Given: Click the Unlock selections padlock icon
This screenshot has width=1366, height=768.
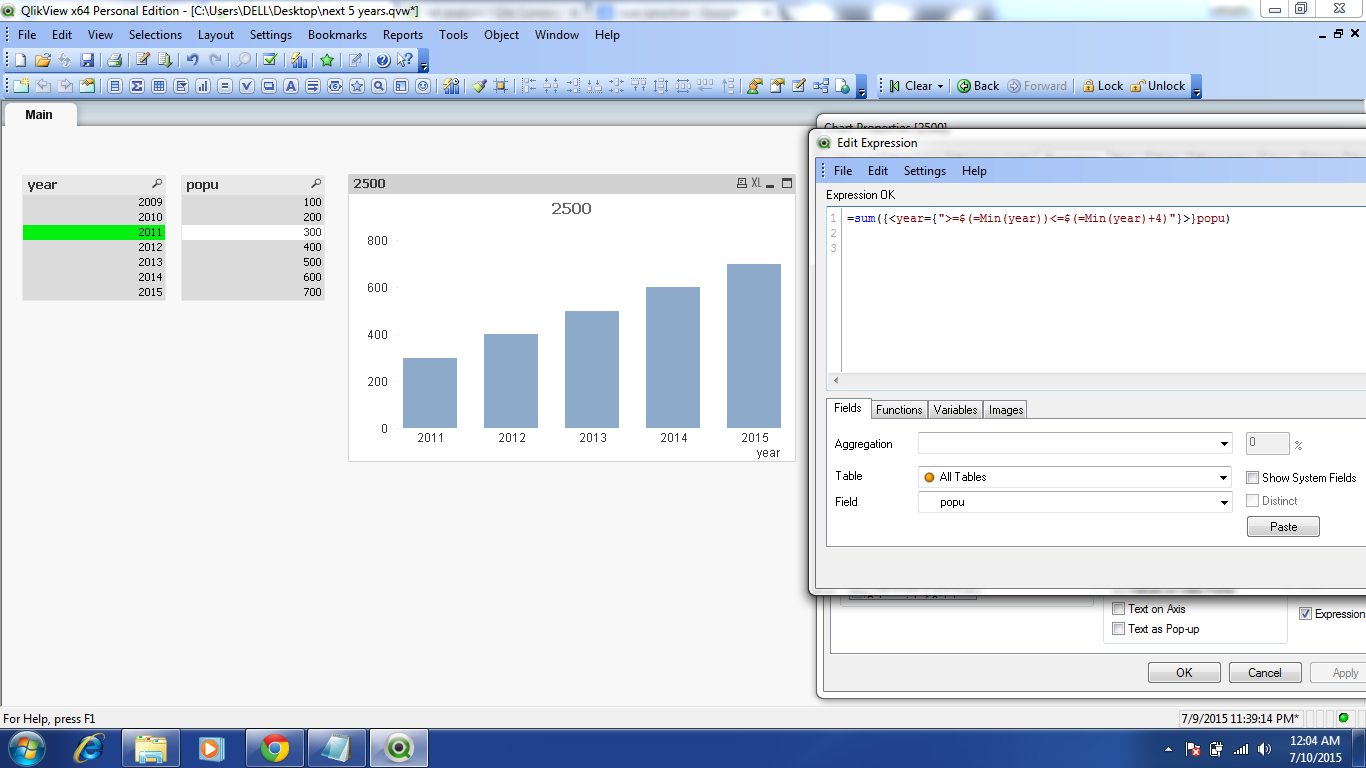Looking at the screenshot, I should (x=1137, y=86).
